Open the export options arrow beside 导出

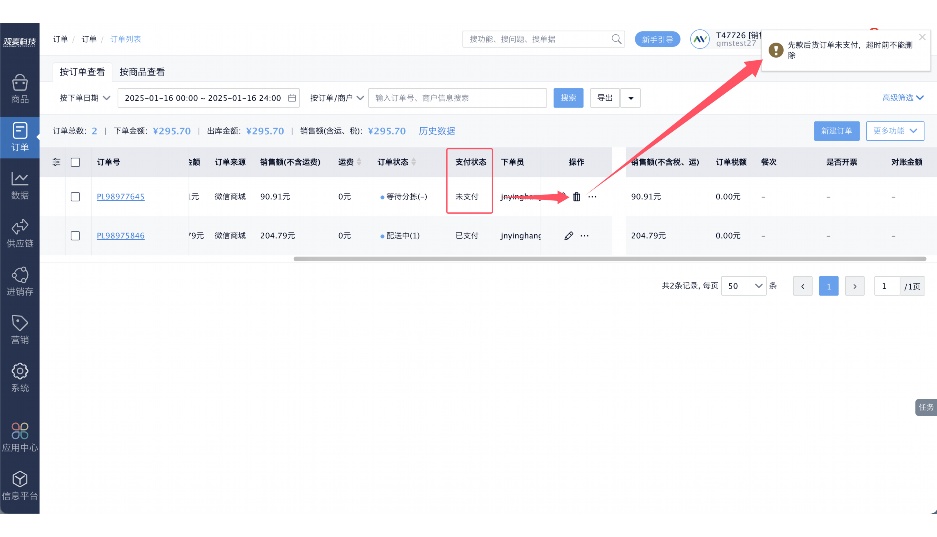[630, 98]
